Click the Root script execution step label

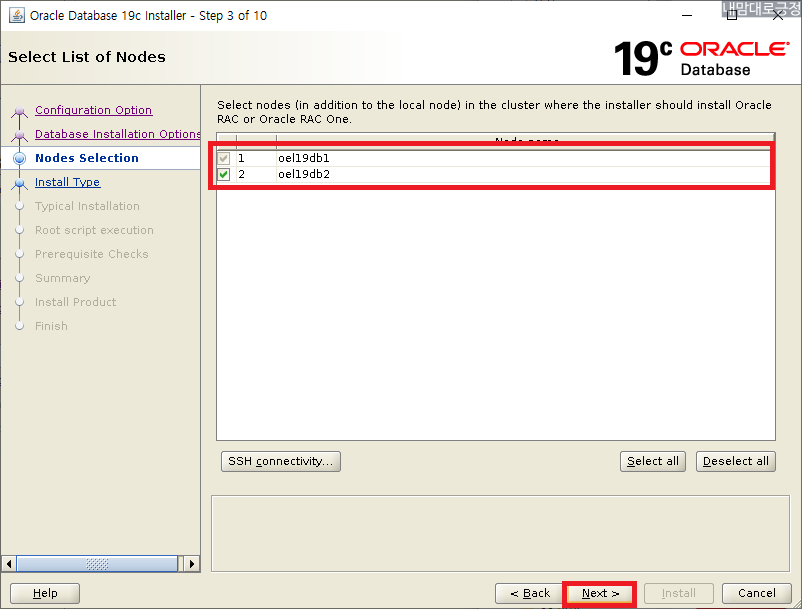94,230
